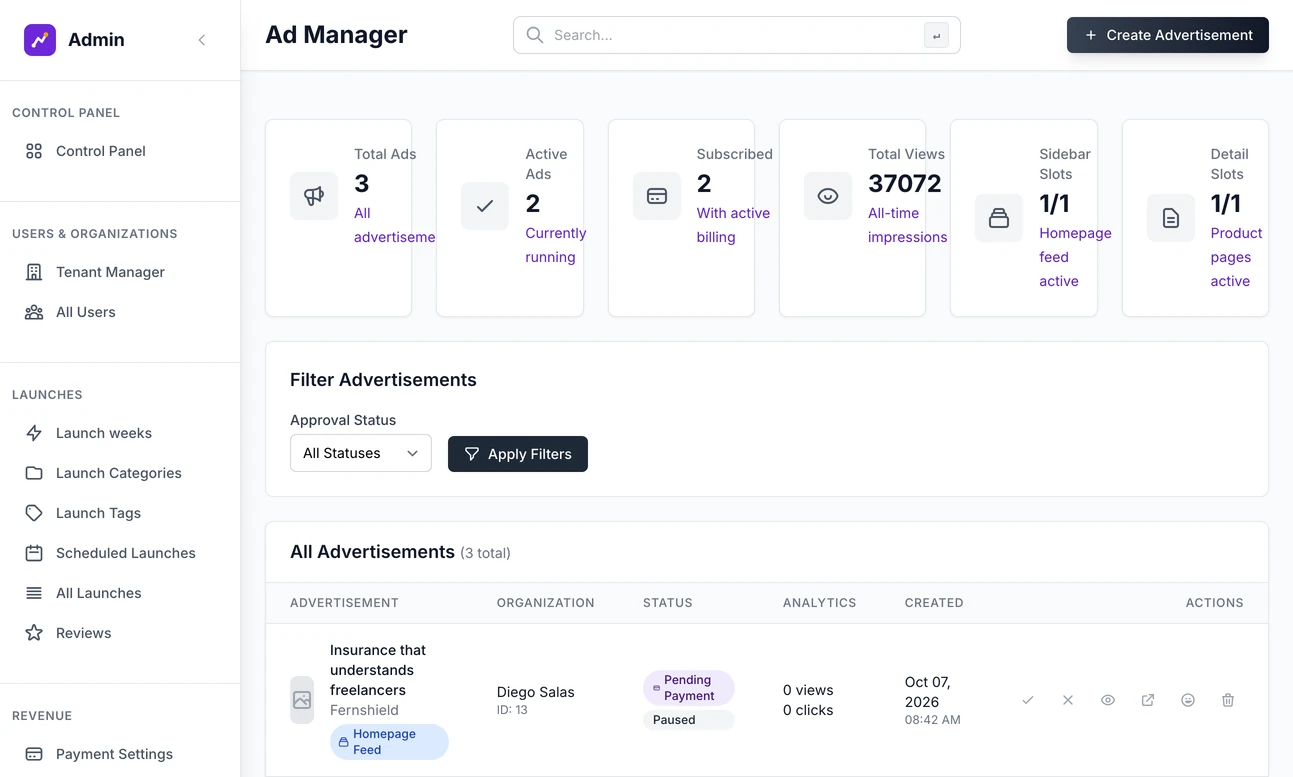Click the Payment Settings card icon

click(34, 754)
